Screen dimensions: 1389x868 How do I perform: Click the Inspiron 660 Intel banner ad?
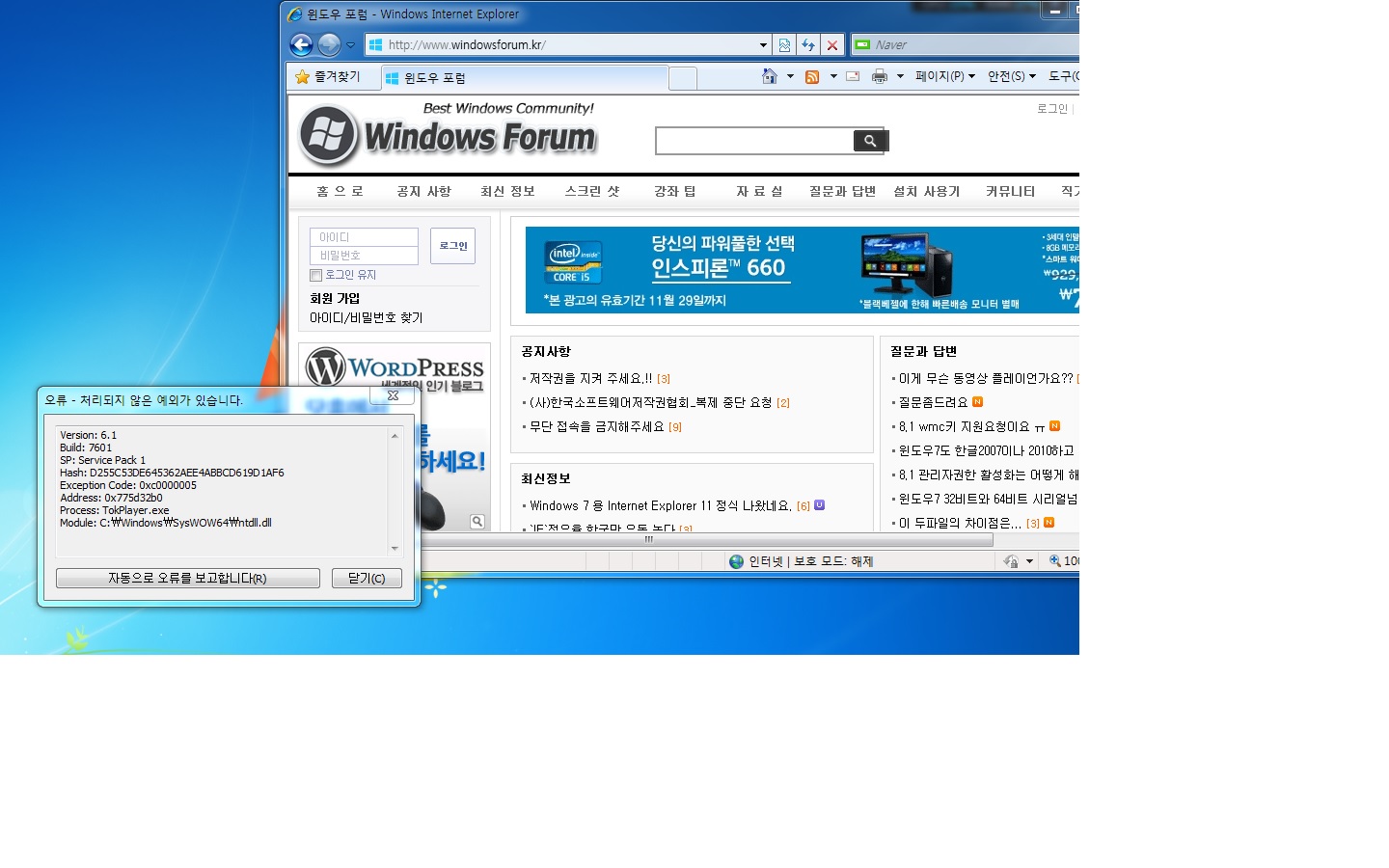[802, 270]
